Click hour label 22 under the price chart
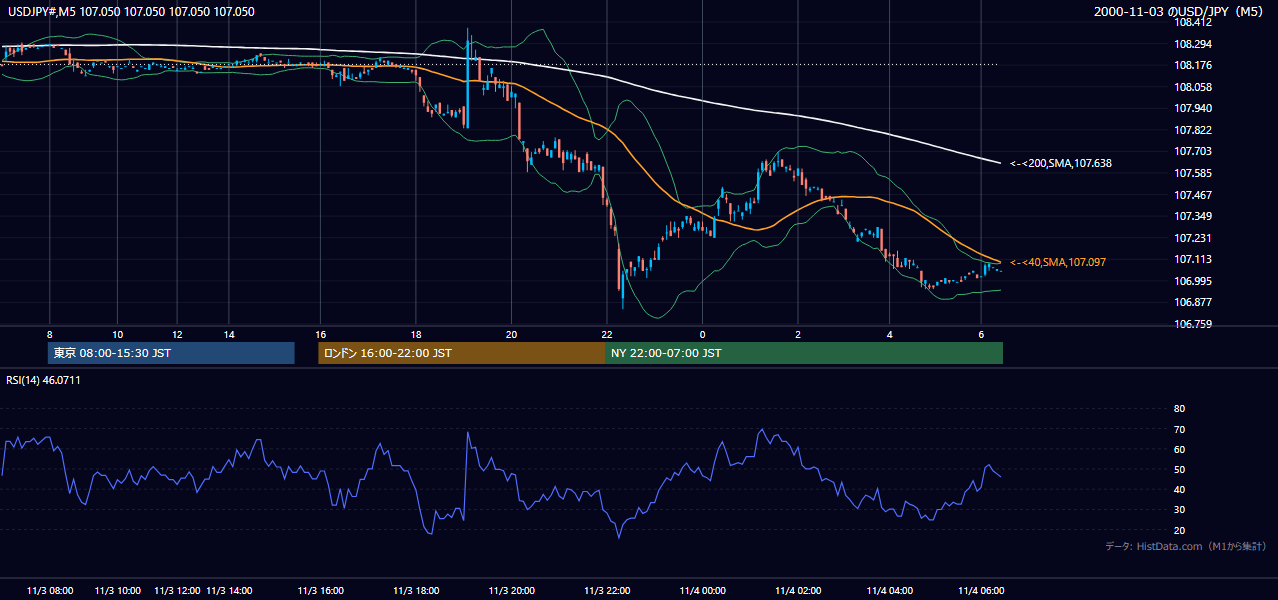The height and width of the screenshot is (600, 1278). [607, 334]
